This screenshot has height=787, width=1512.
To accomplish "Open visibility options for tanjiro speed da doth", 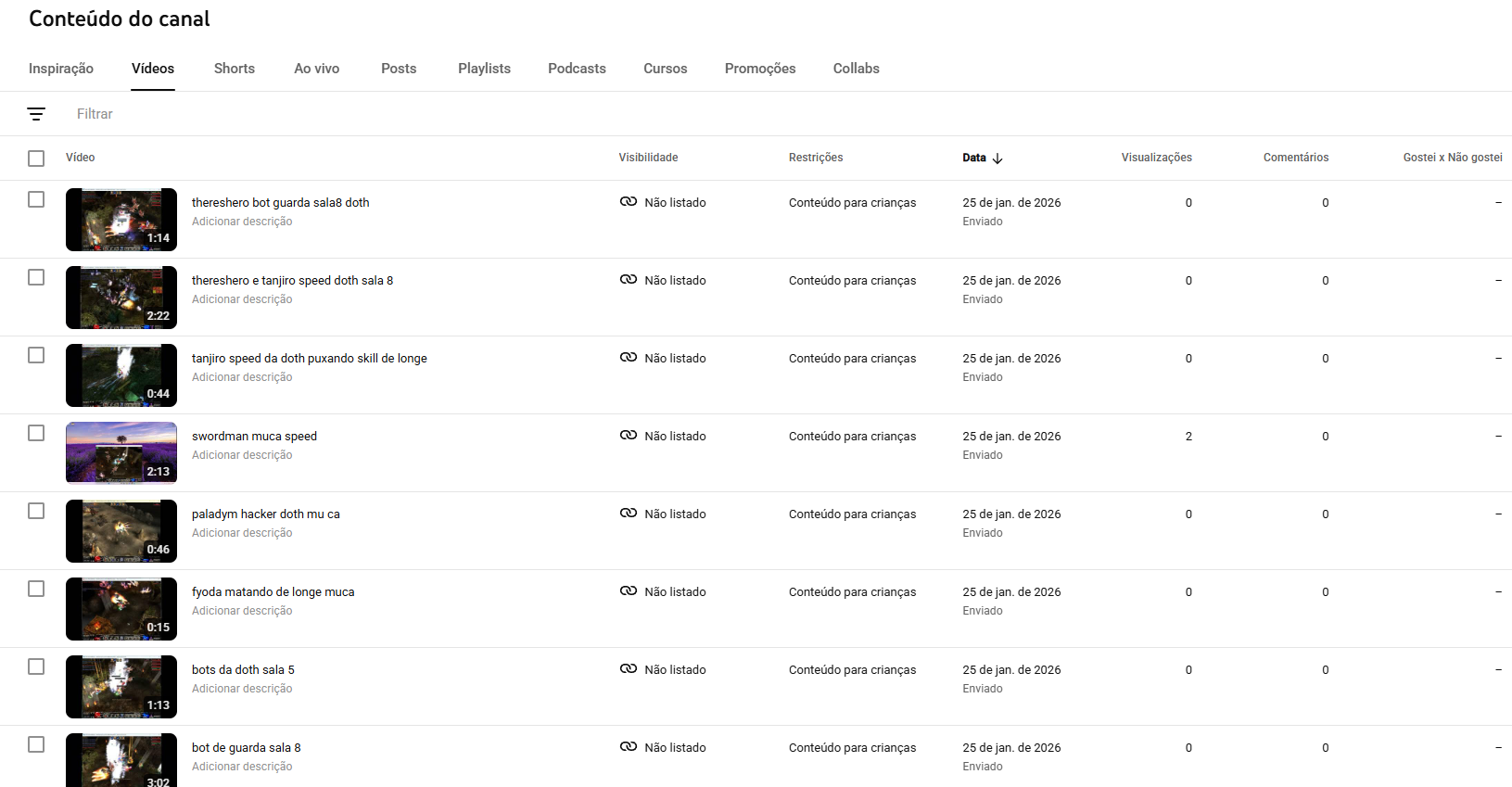I will 675,359.
